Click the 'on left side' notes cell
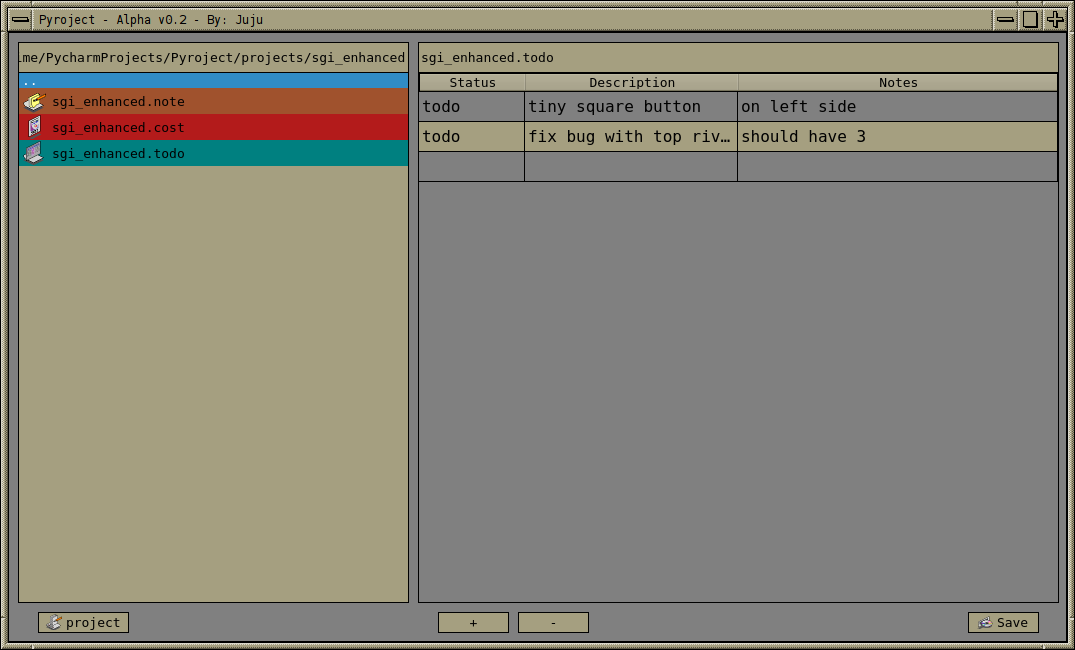The image size is (1075, 650). click(x=897, y=107)
